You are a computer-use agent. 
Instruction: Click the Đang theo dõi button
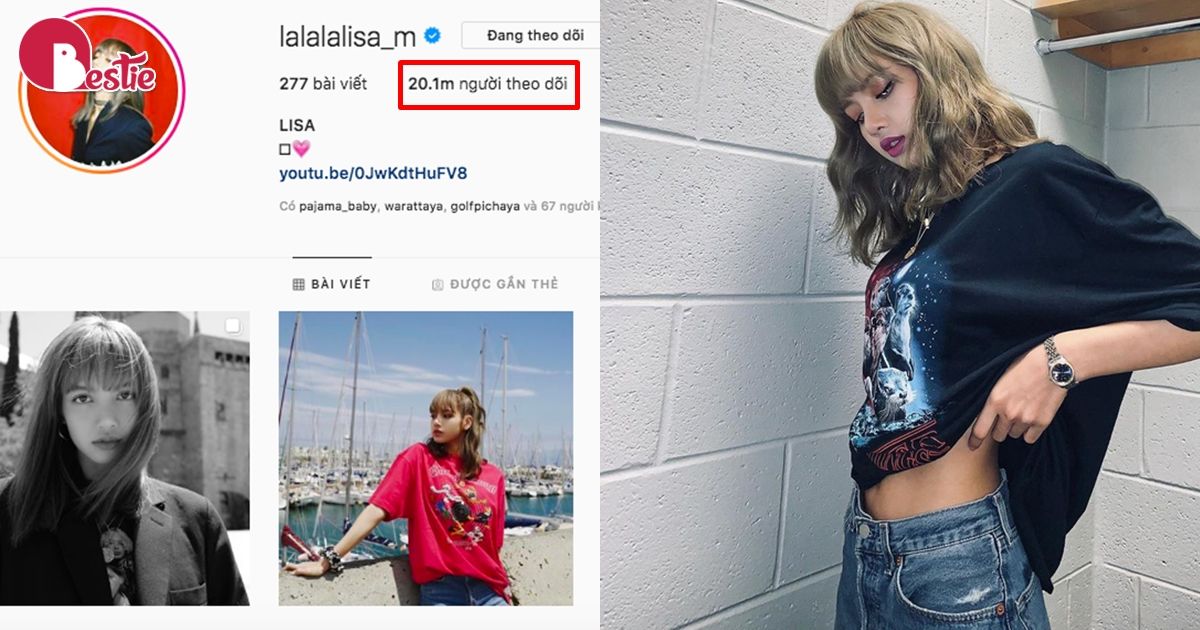pyautogui.click(x=531, y=35)
